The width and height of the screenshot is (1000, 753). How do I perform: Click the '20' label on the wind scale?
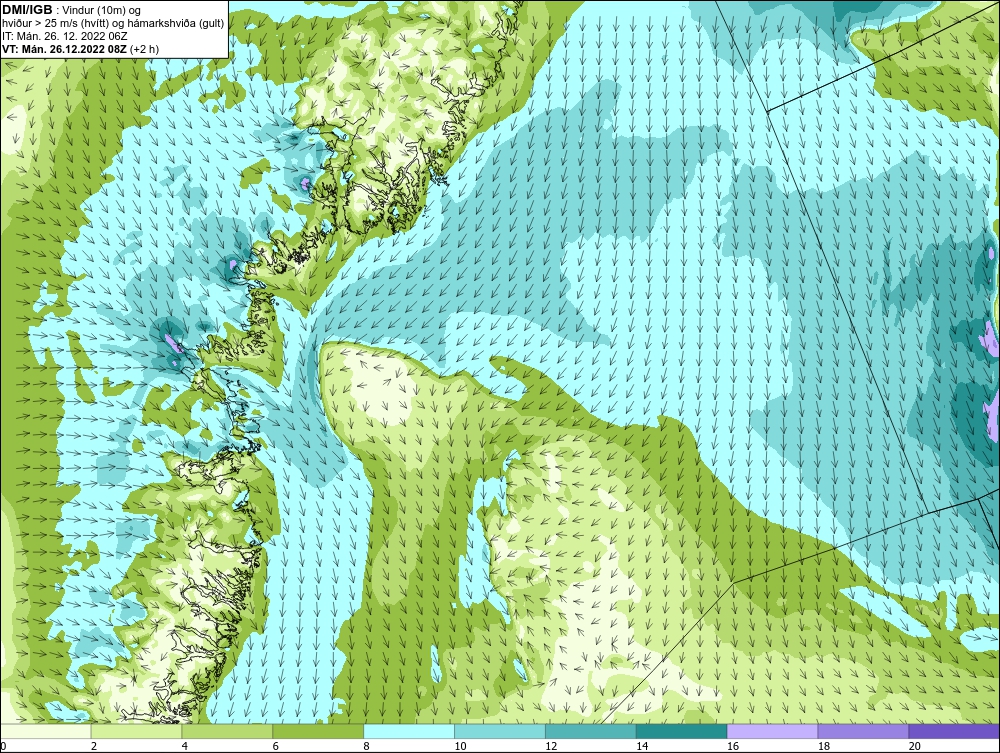915,746
